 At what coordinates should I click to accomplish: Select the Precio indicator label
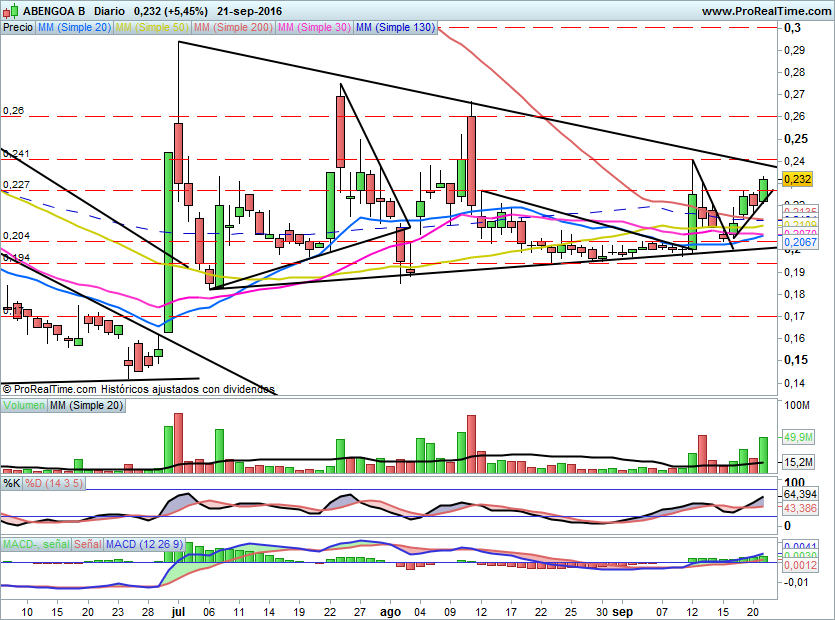17,28
